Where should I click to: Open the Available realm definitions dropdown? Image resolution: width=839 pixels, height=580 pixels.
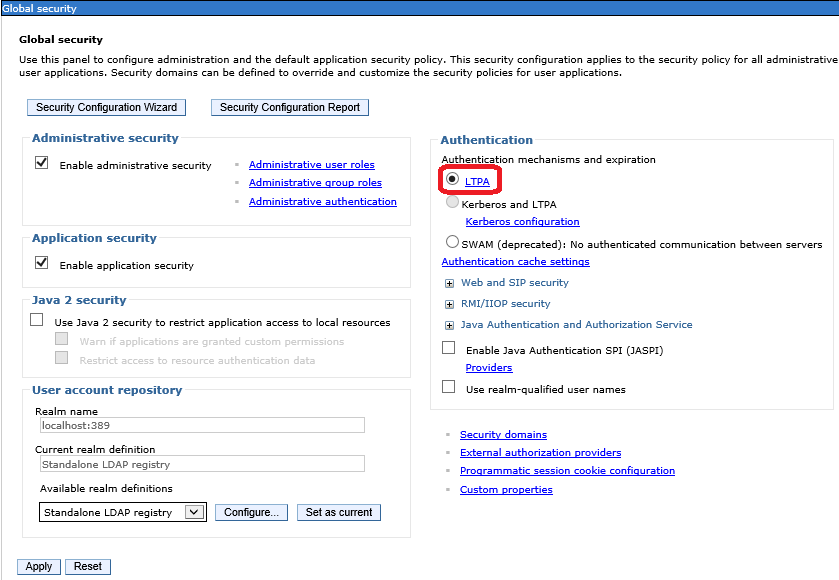click(195, 512)
